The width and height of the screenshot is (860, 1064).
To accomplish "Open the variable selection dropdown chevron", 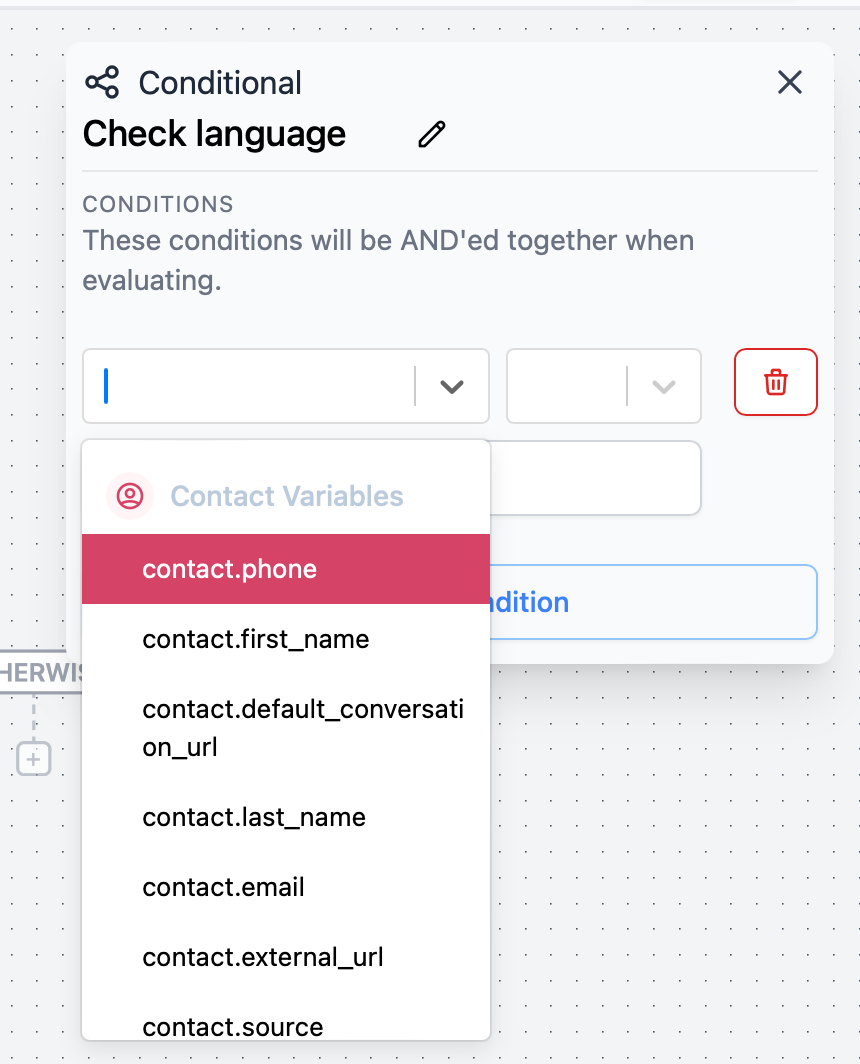I will tap(452, 386).
